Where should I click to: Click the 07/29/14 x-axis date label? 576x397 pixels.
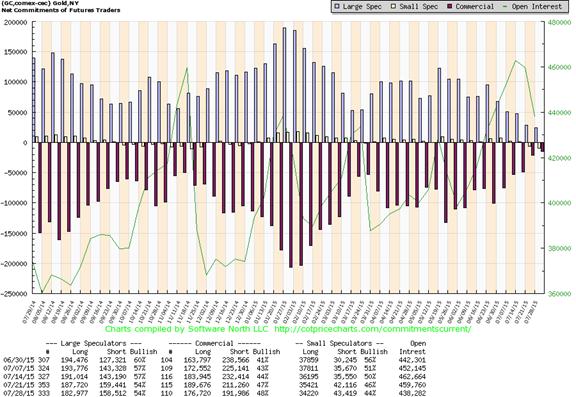coord(28,312)
